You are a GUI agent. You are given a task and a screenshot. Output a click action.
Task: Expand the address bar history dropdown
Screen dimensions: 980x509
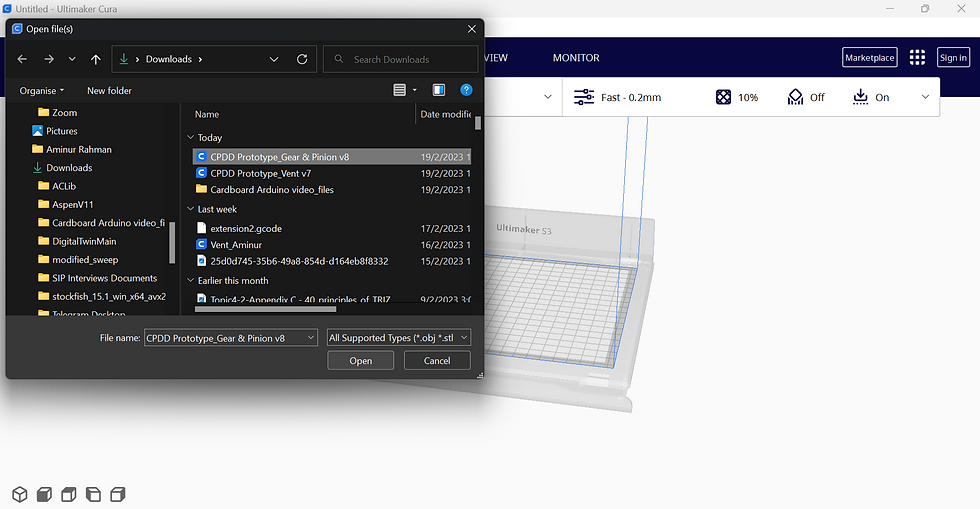274,59
